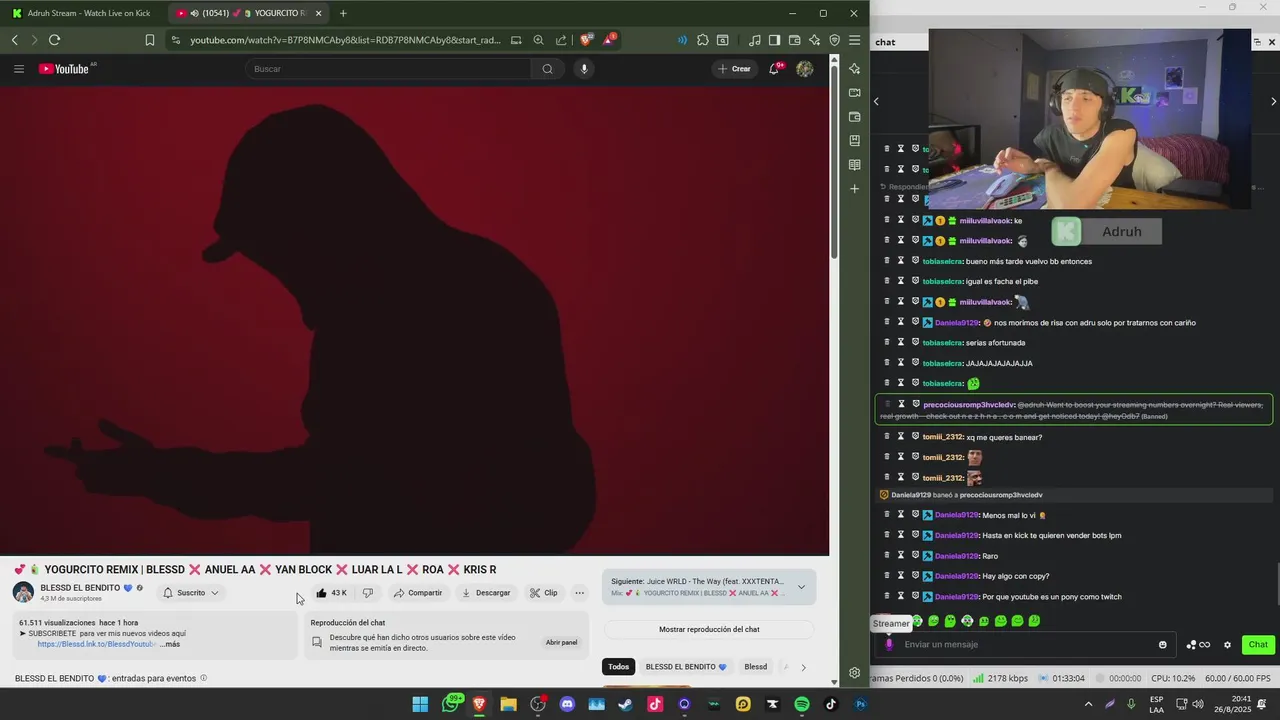The height and width of the screenshot is (720, 1280).
Task: Open emoji picker in chat input
Action: (1162, 645)
